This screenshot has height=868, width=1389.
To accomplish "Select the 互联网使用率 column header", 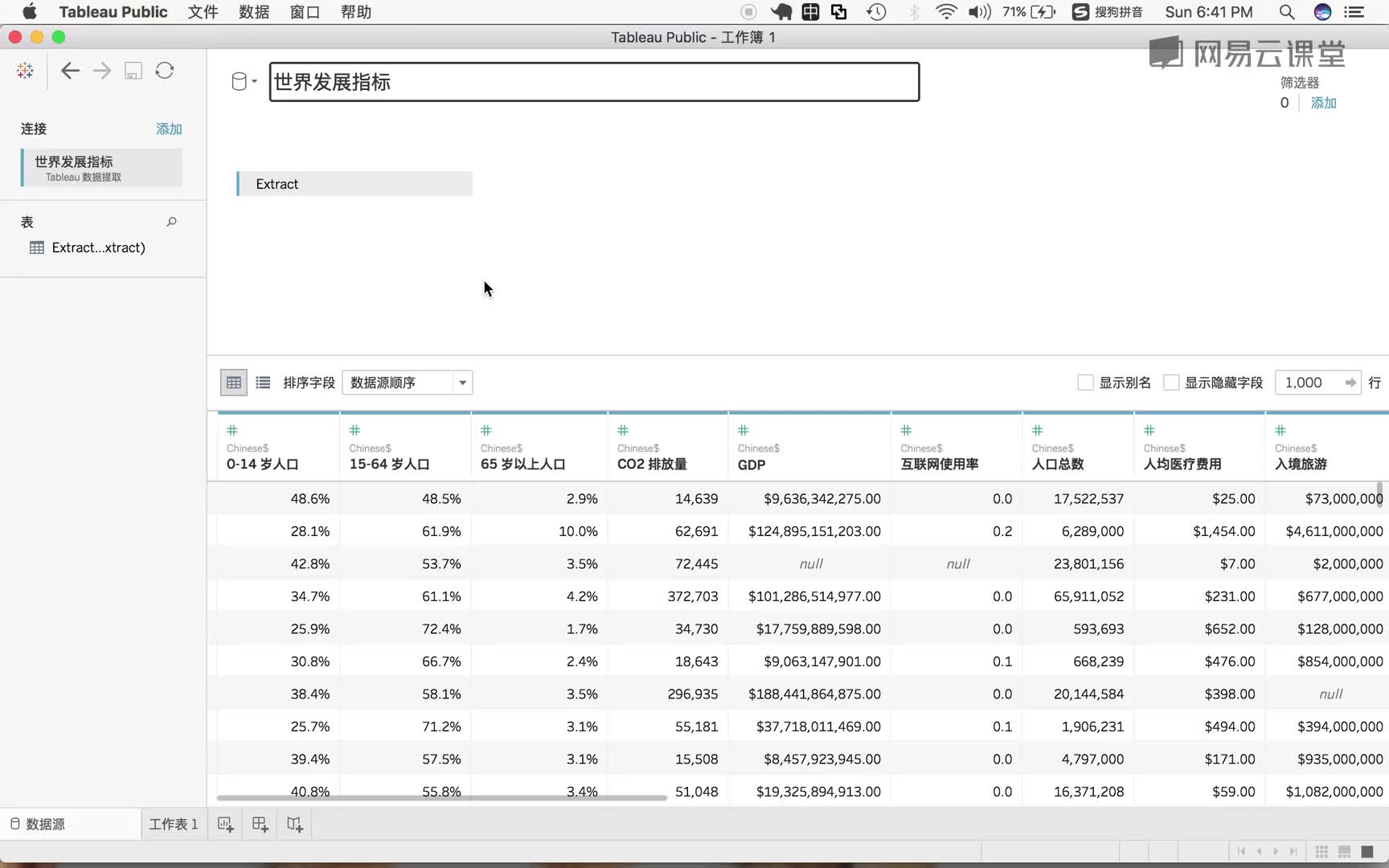I will point(957,447).
